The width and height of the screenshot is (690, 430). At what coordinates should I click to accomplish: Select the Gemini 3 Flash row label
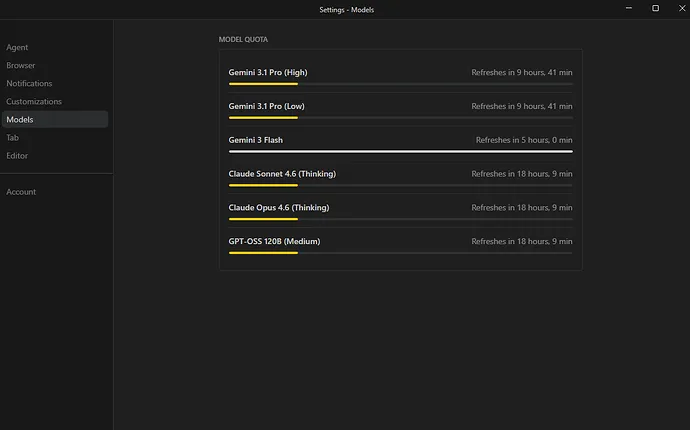[x=256, y=140]
